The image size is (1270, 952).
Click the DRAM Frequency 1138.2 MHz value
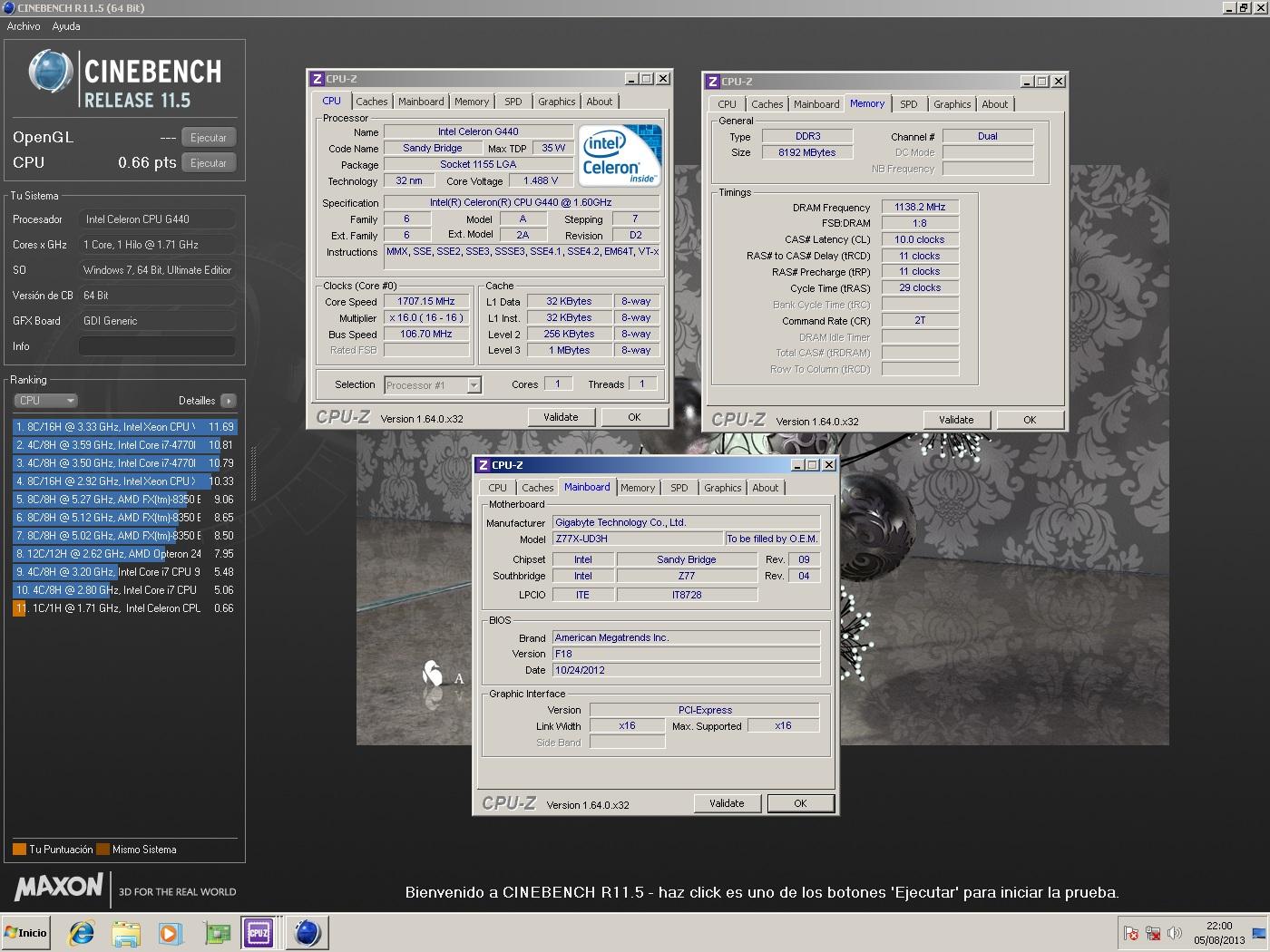pyautogui.click(x=920, y=207)
